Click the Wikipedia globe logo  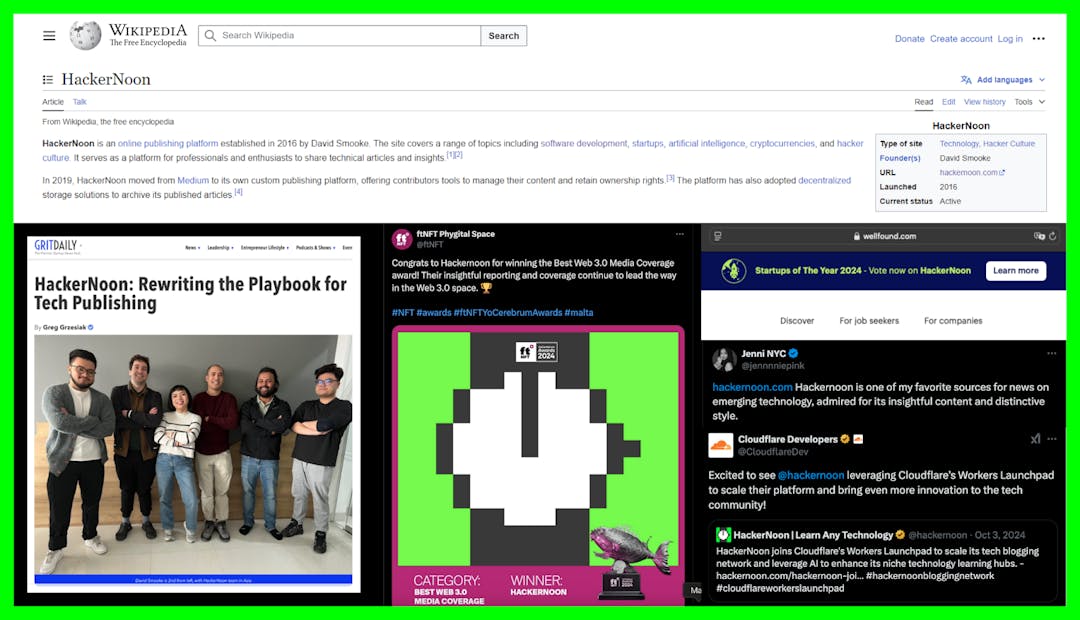[85, 36]
